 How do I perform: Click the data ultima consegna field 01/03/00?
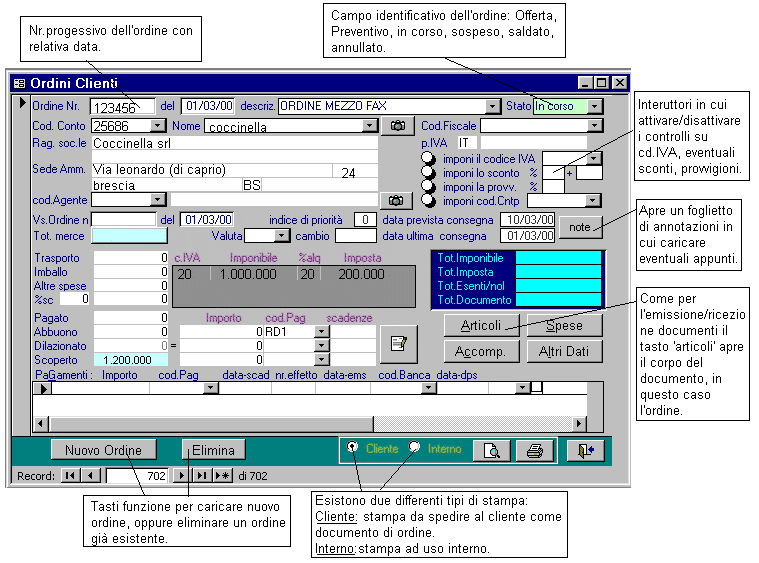tap(528, 236)
